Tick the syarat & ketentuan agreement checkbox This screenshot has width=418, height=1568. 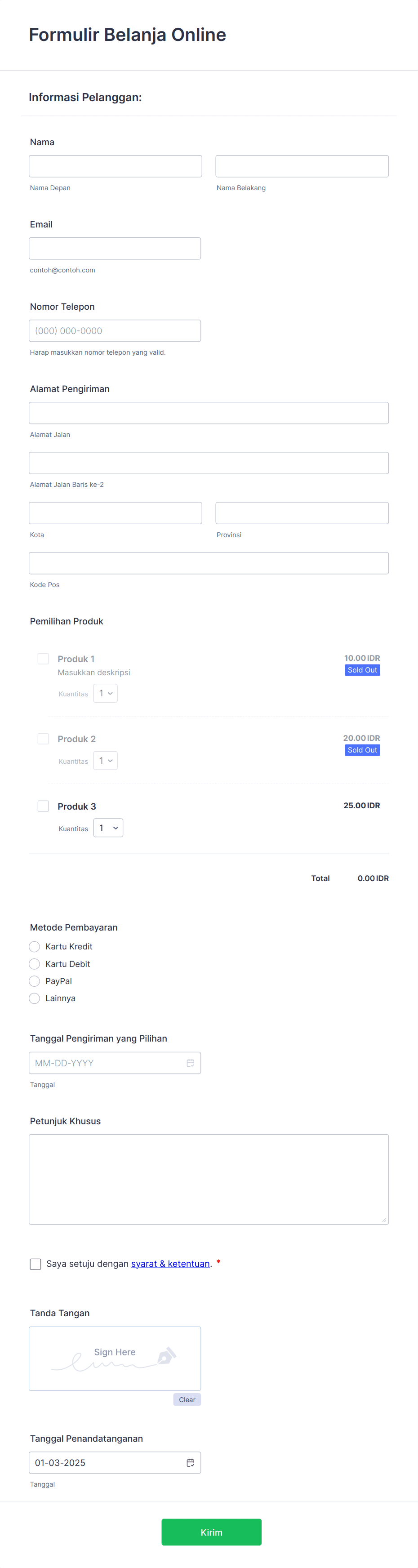36,1264
